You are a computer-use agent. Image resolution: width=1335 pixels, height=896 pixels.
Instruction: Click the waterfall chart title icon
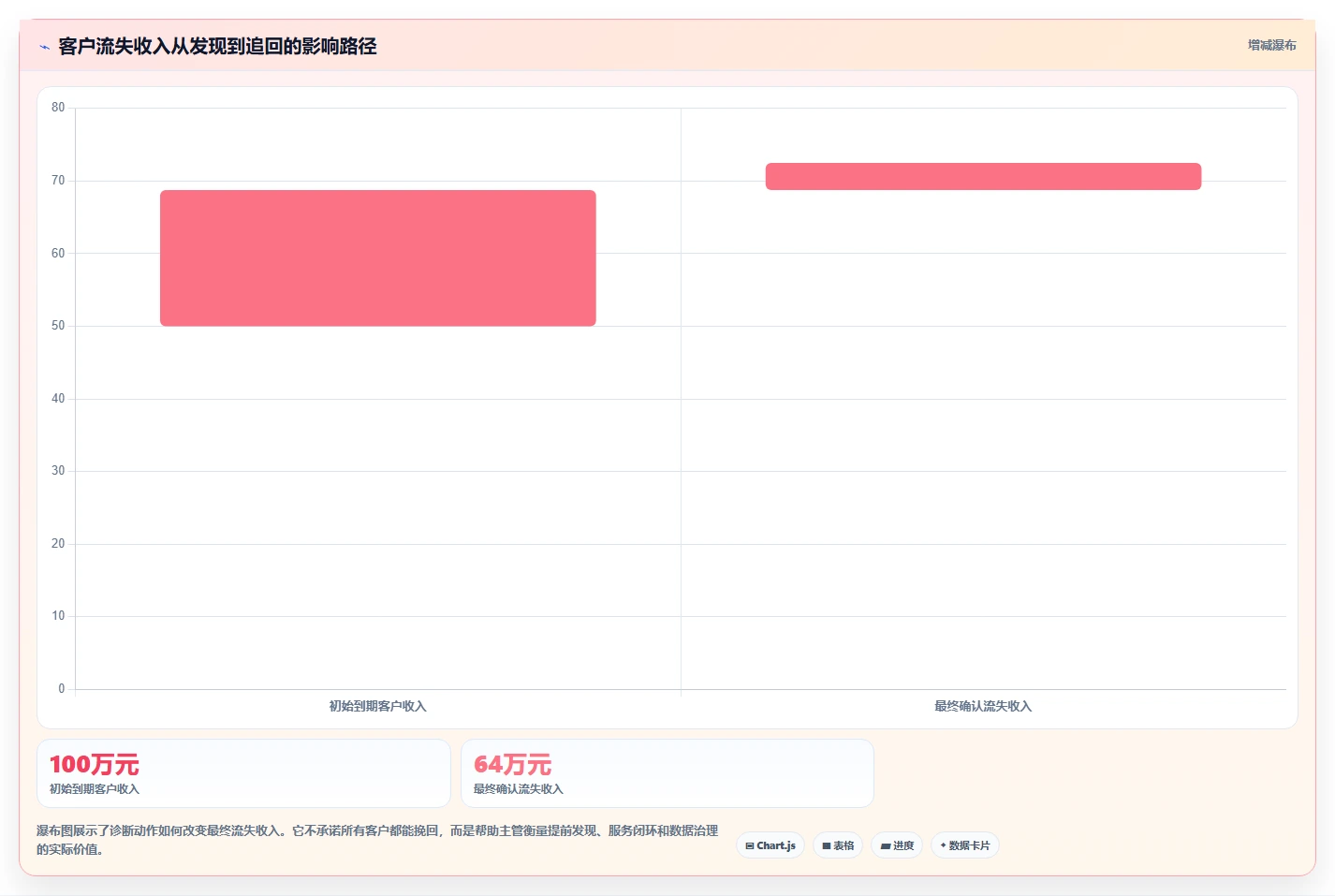[44, 47]
